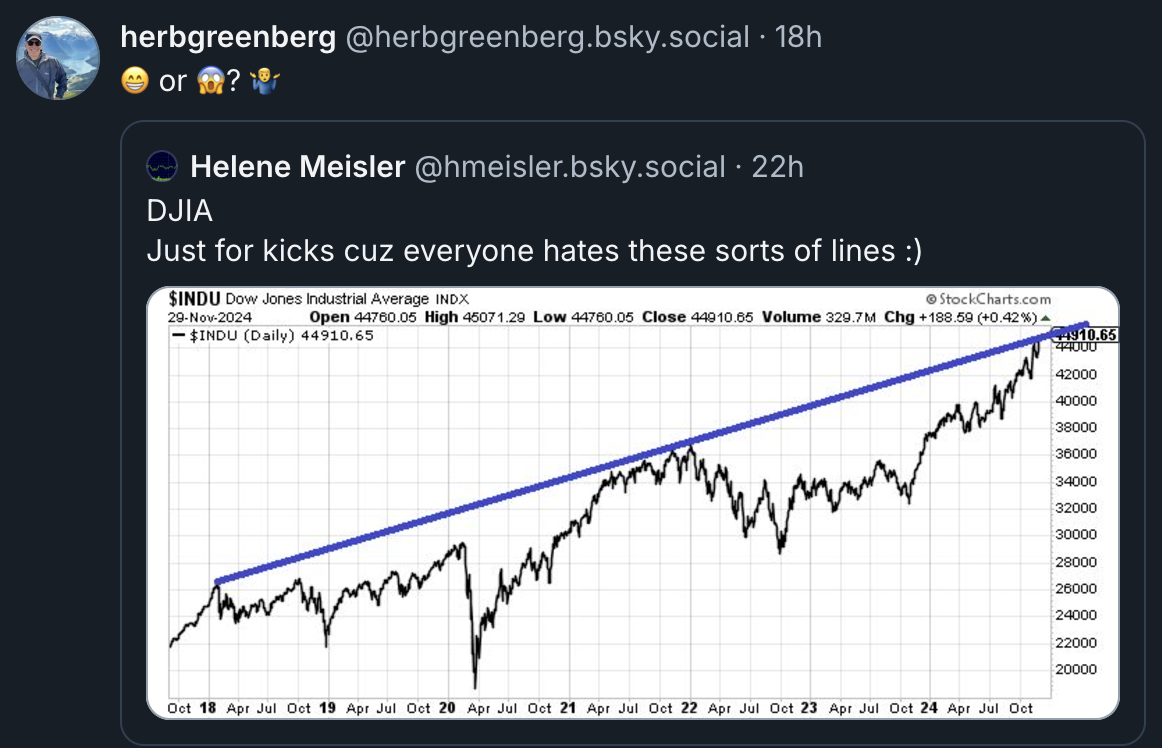Open the @herbgreenberg.bsky.social handle
Screen dimensions: 1162x748
(x=548, y=36)
